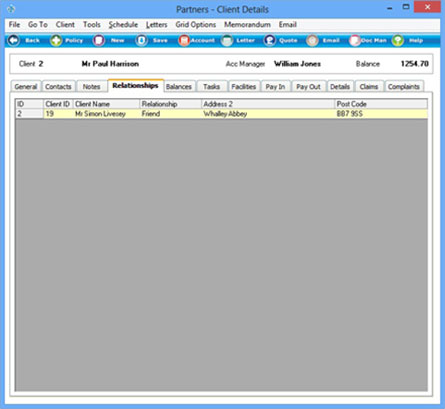This screenshot has width=445, height=409.
Task: Open the Doc Man toolbar icon
Action: tap(355, 41)
